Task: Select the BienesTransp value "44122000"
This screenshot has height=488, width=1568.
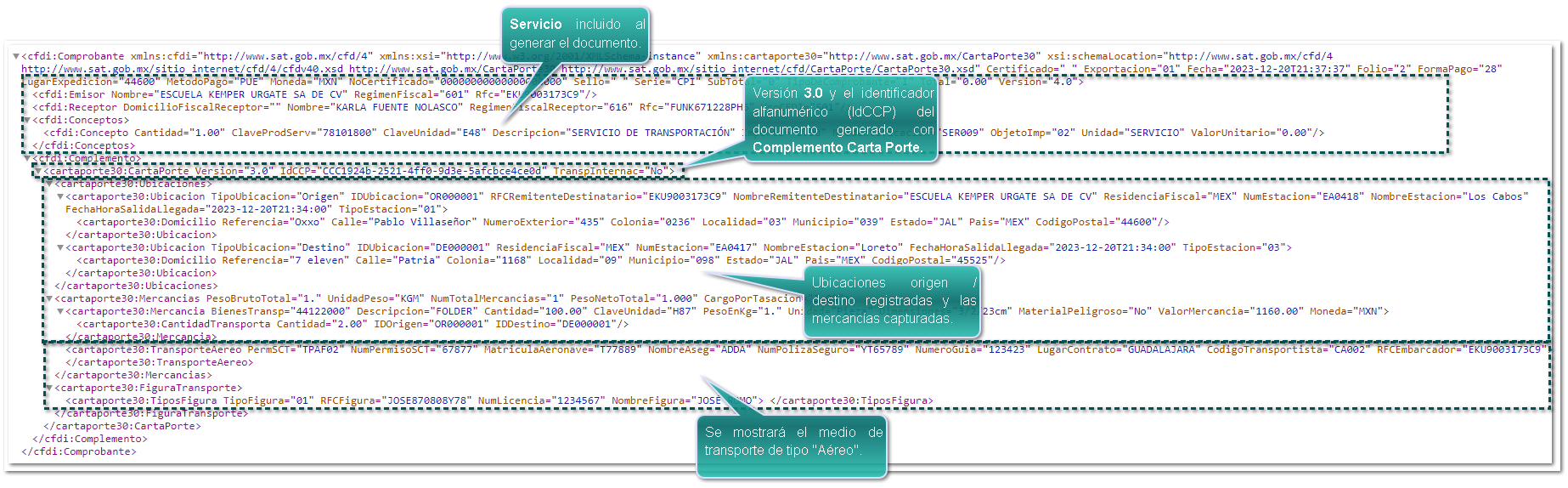Action: [320, 311]
